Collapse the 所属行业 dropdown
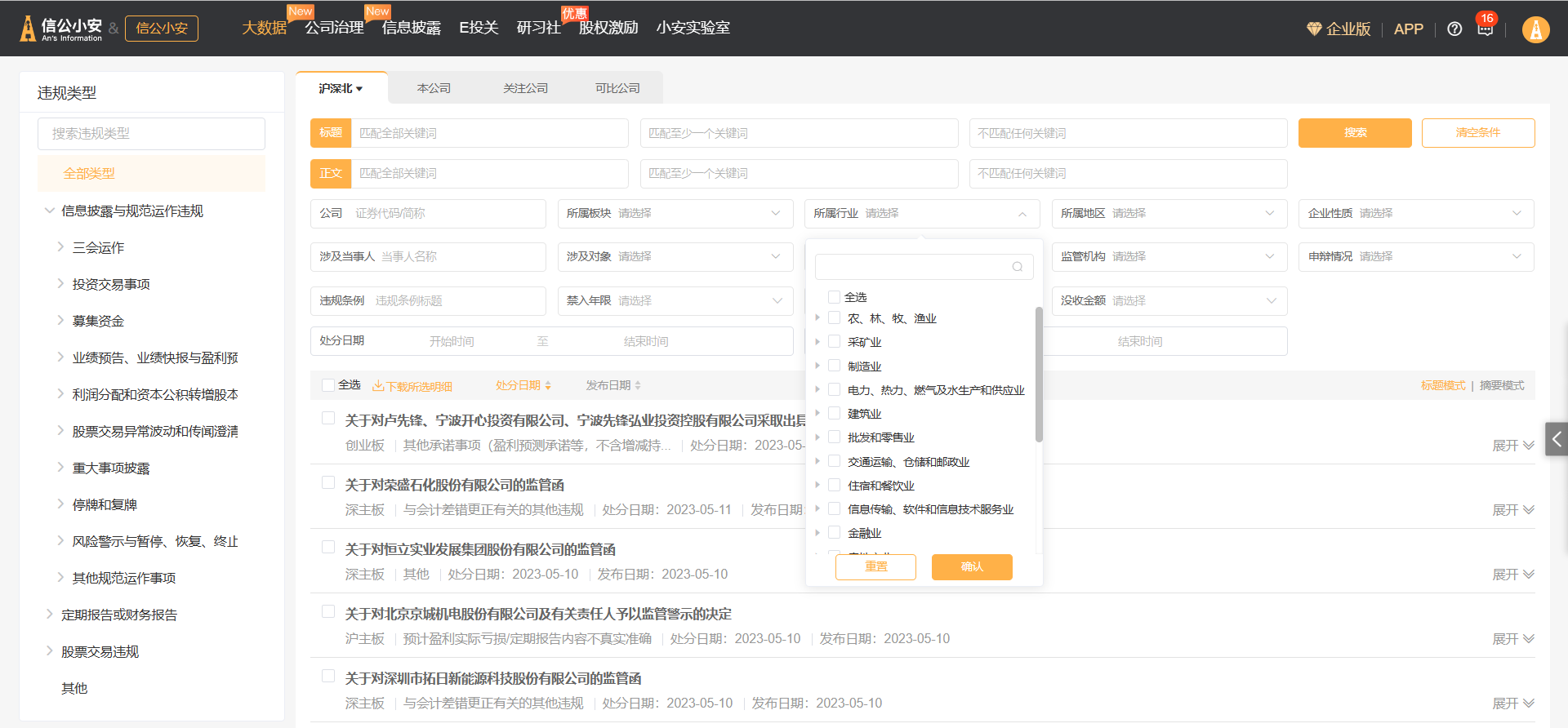 click(922, 213)
